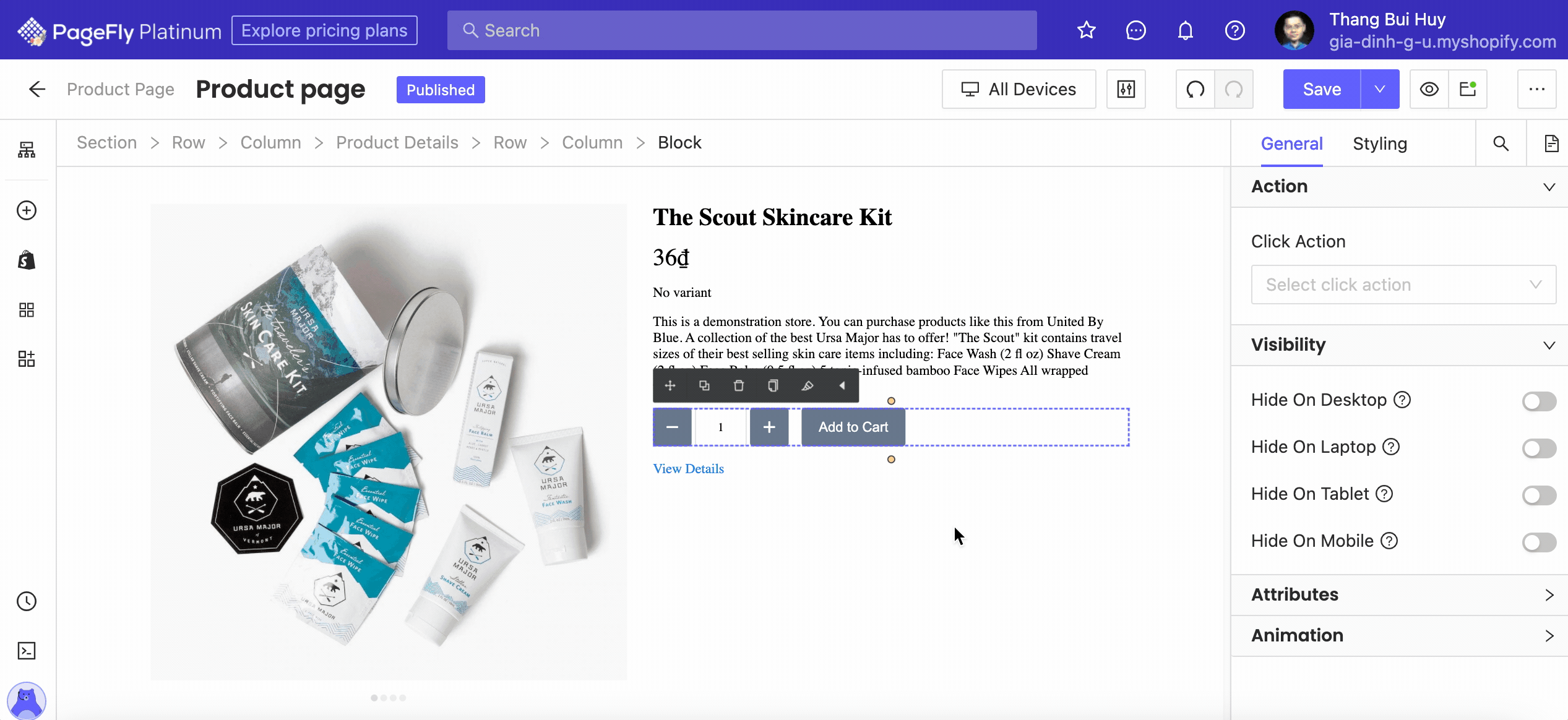Click the publish status icon with green dot
1568x720 pixels.
pos(1468,89)
